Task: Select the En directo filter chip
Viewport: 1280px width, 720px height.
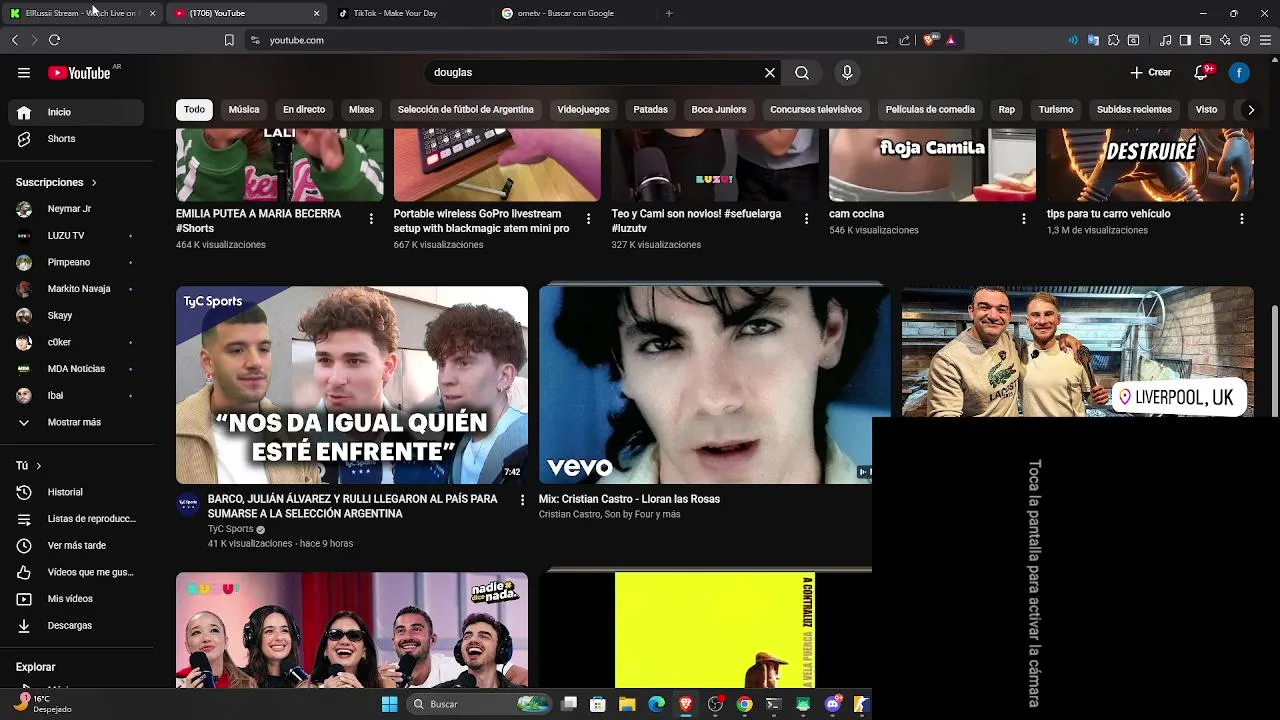Action: [x=304, y=110]
